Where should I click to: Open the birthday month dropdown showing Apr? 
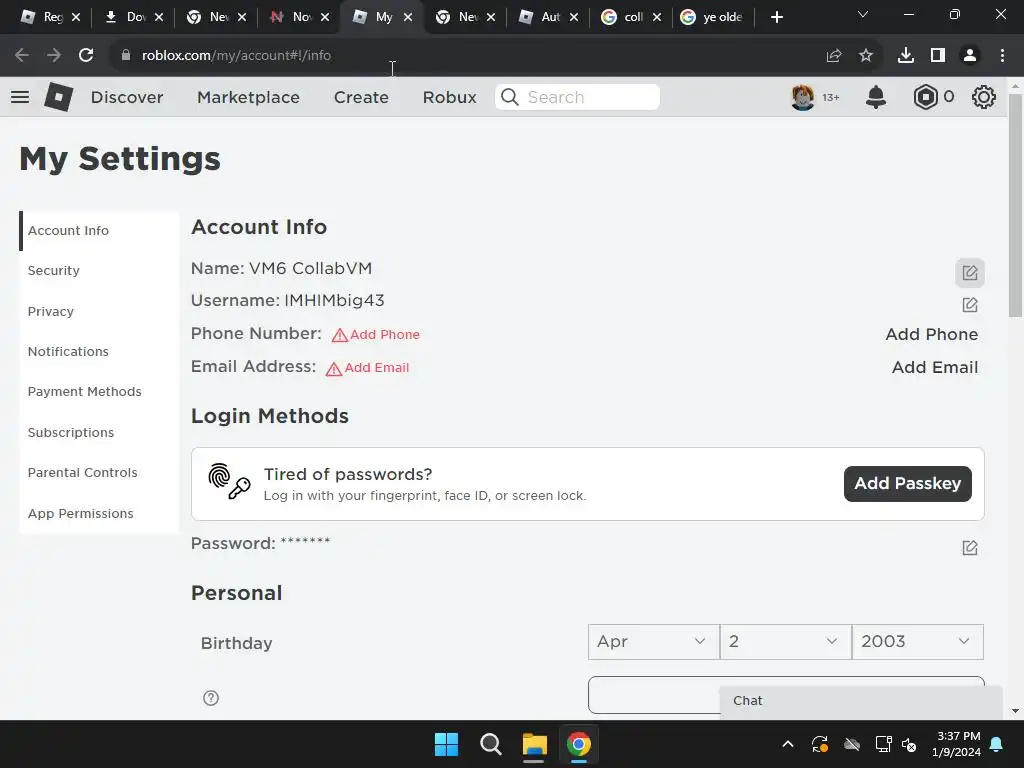[653, 642]
